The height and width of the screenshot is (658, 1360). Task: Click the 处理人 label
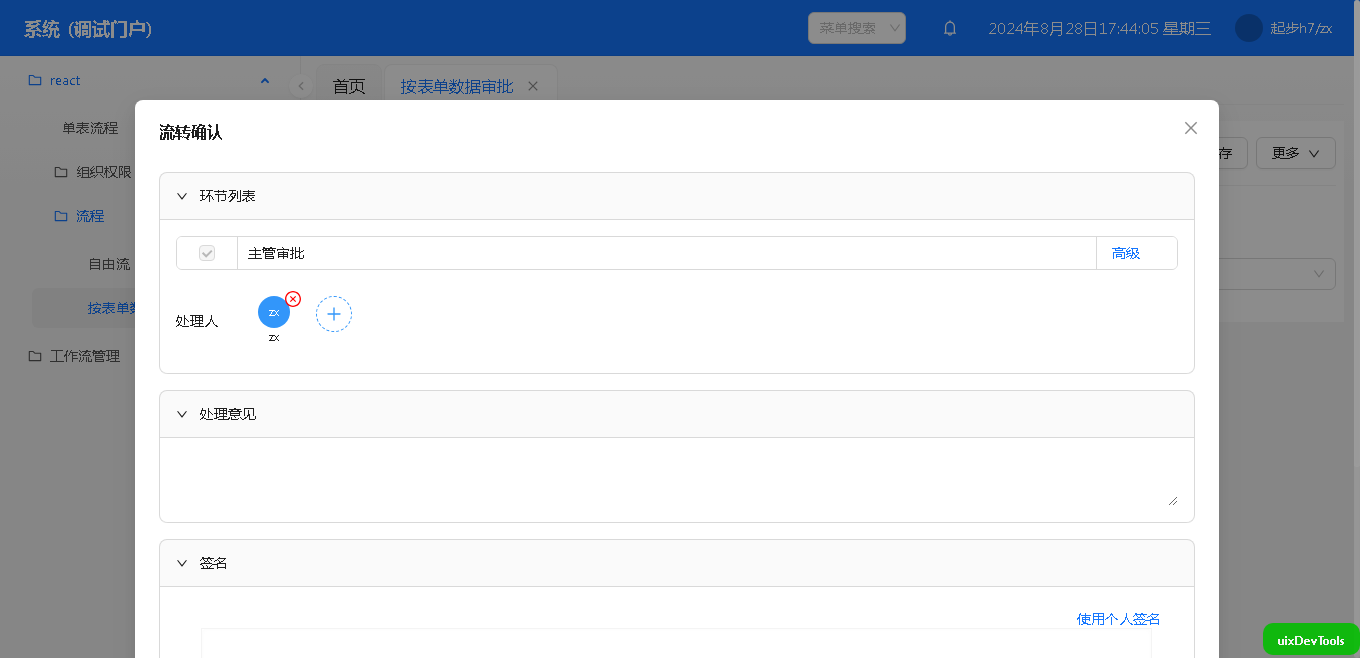[197, 321]
